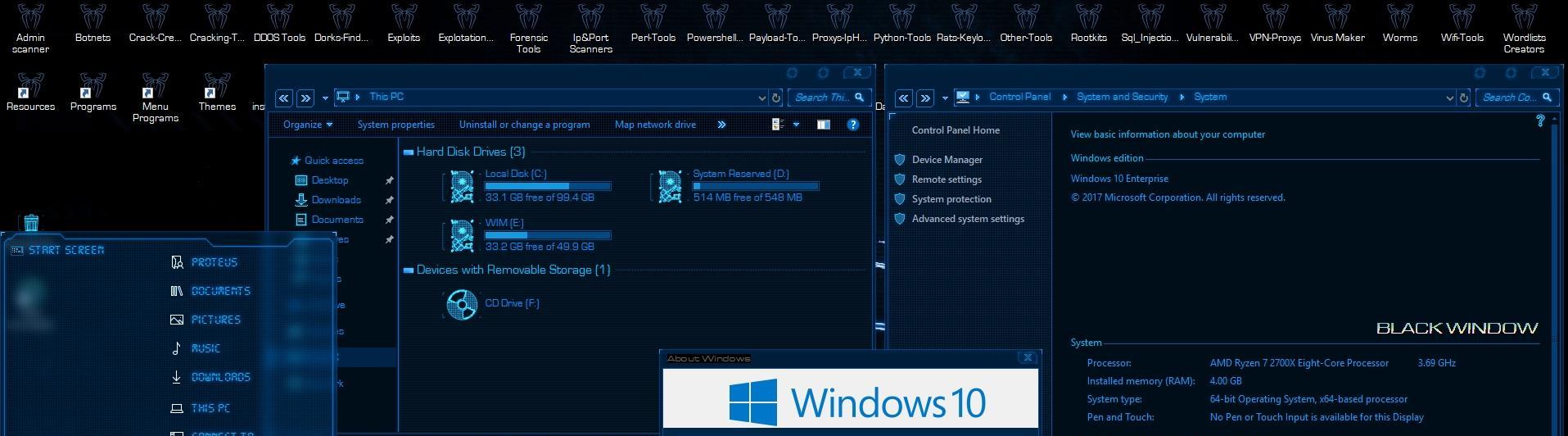Screen dimensions: 1568x436
Task: Show more toolbar commands in This PC
Action: [721, 125]
